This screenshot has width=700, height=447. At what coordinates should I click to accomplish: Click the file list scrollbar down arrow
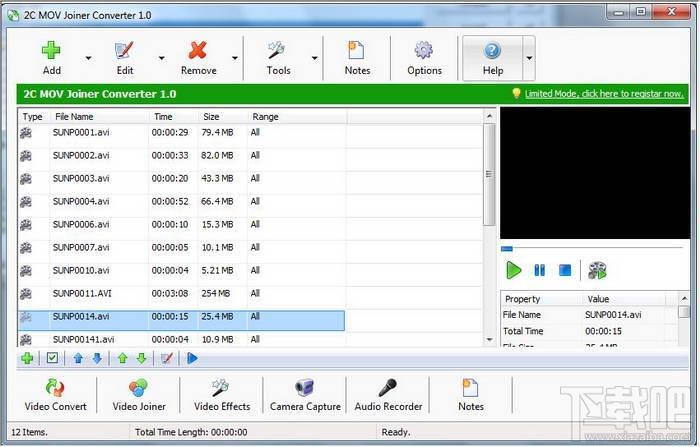point(489,340)
